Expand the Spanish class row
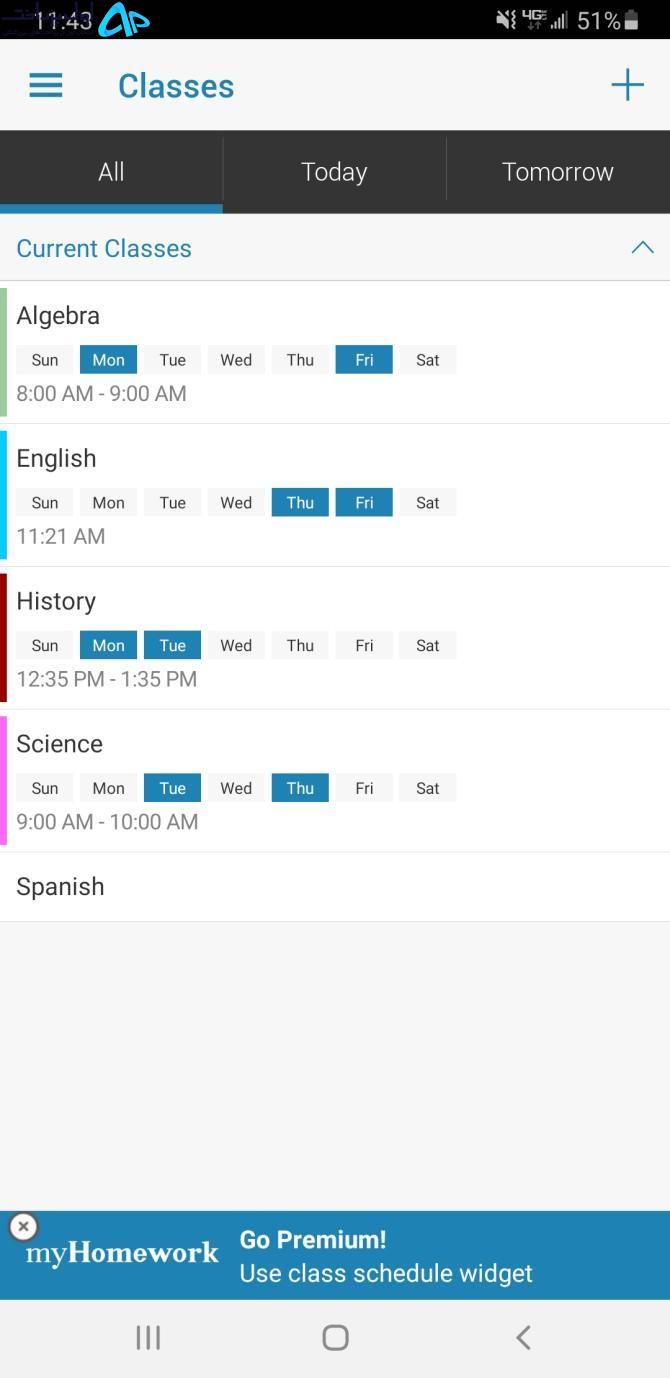This screenshot has width=670, height=1378. click(x=335, y=887)
